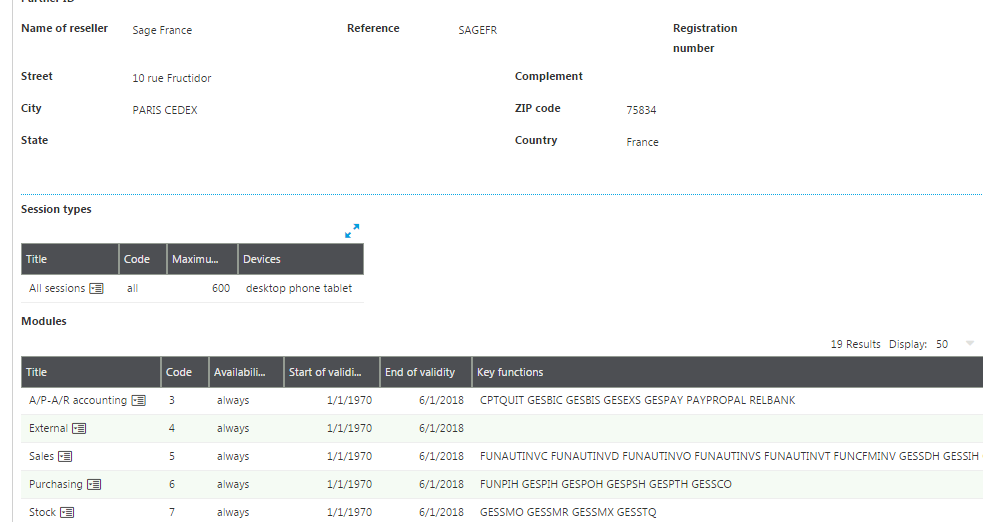The height and width of the screenshot is (522, 983).
Task: Click the Key functions column header
Action: click(727, 372)
